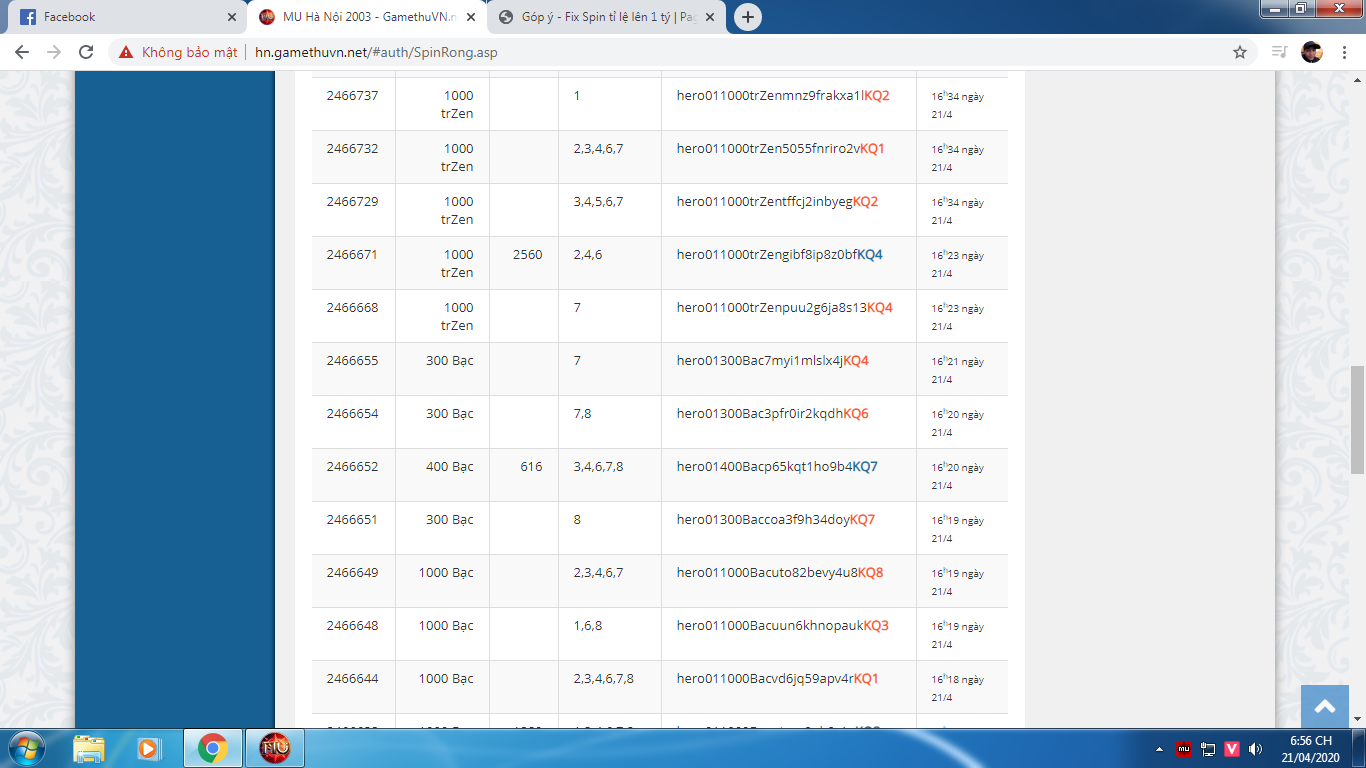Open the media control icon in toolbar
Viewport: 1366px width, 768px height.
click(1279, 52)
